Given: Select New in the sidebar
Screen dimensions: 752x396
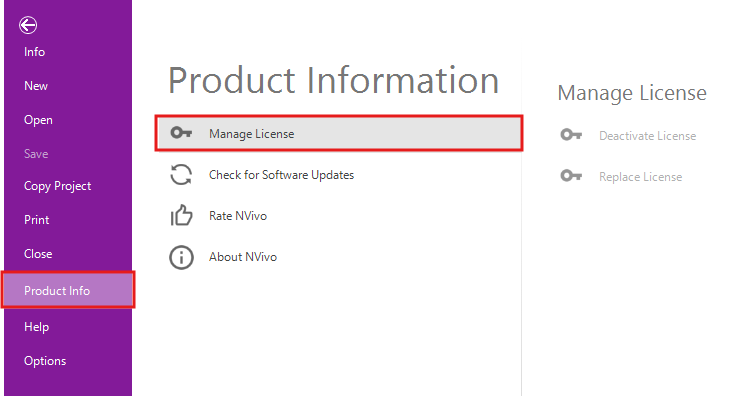Looking at the screenshot, I should pos(36,86).
